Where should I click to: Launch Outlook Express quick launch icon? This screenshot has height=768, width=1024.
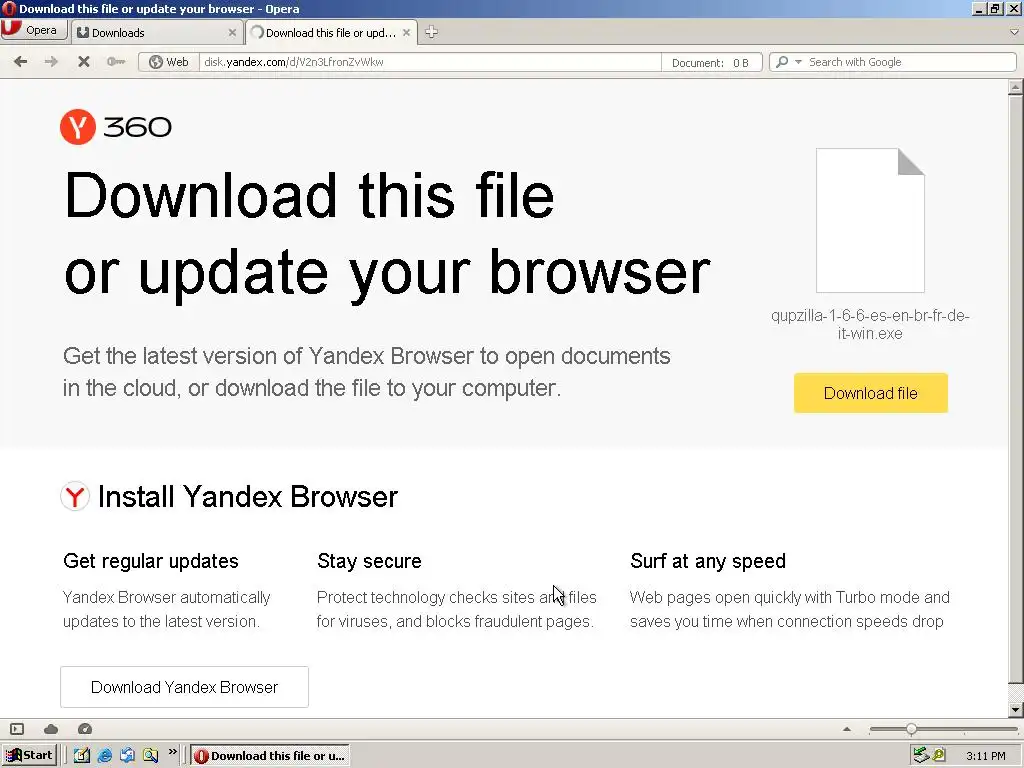[x=127, y=756]
